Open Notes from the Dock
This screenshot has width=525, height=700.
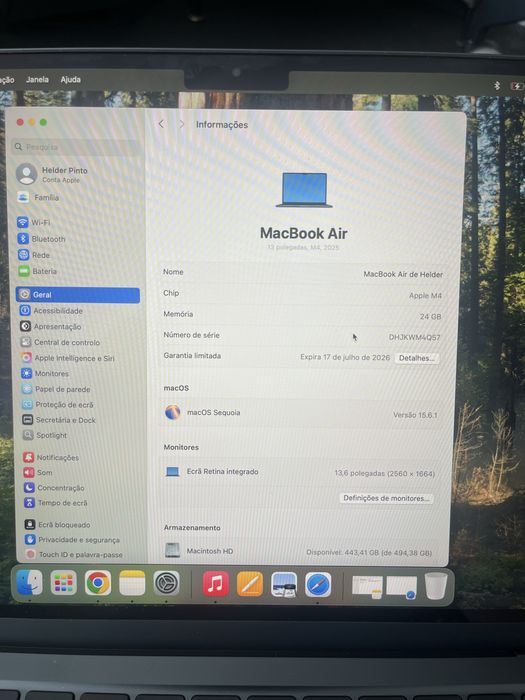point(132,583)
